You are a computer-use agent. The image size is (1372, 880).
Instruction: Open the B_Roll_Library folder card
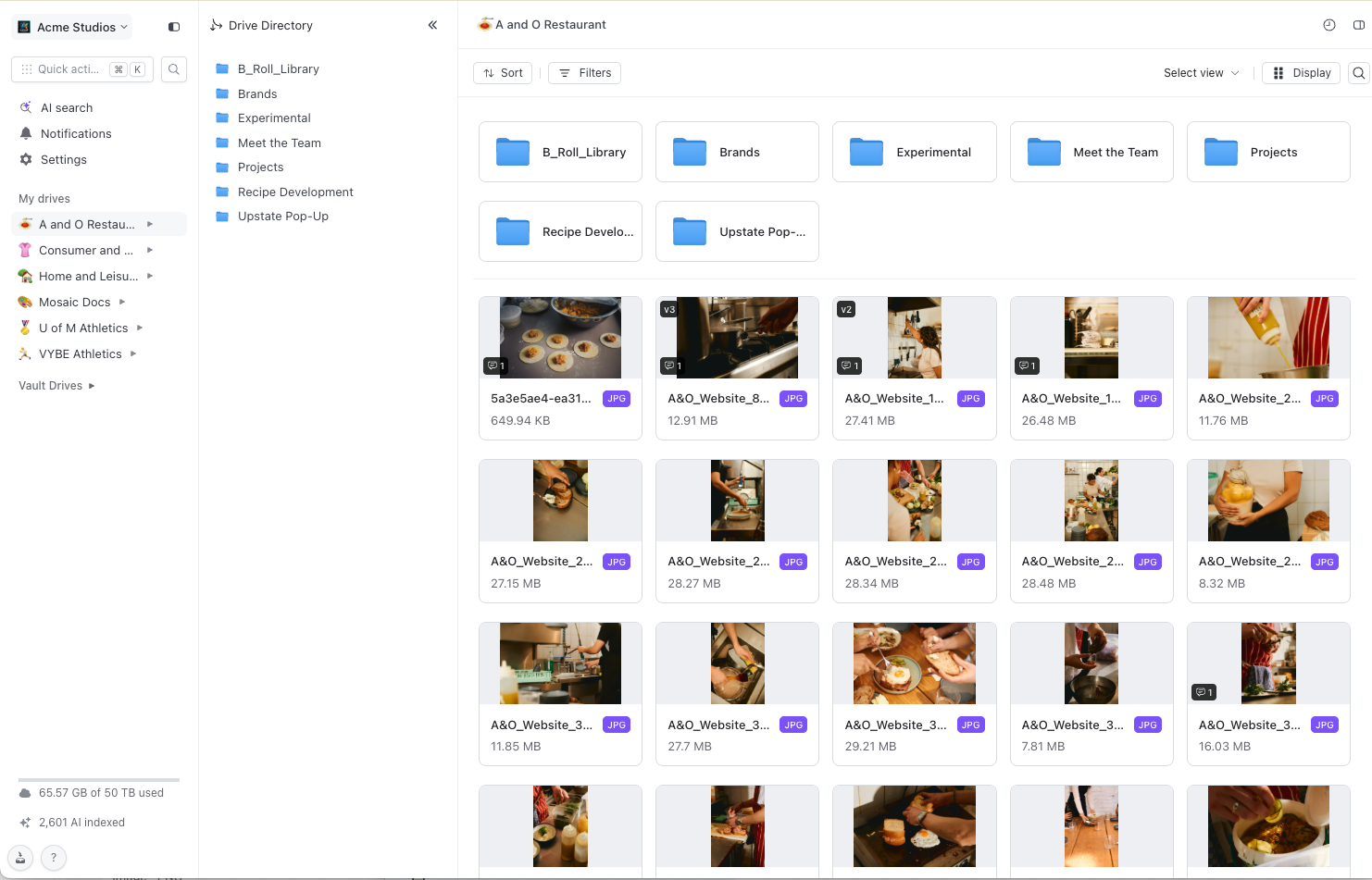coord(560,152)
